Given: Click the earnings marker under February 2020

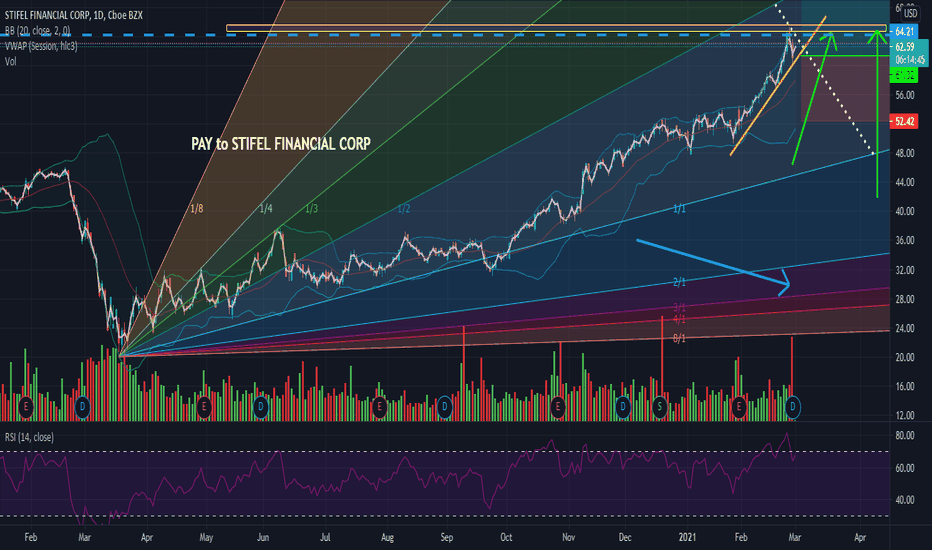Looking at the screenshot, I should 26,407.
